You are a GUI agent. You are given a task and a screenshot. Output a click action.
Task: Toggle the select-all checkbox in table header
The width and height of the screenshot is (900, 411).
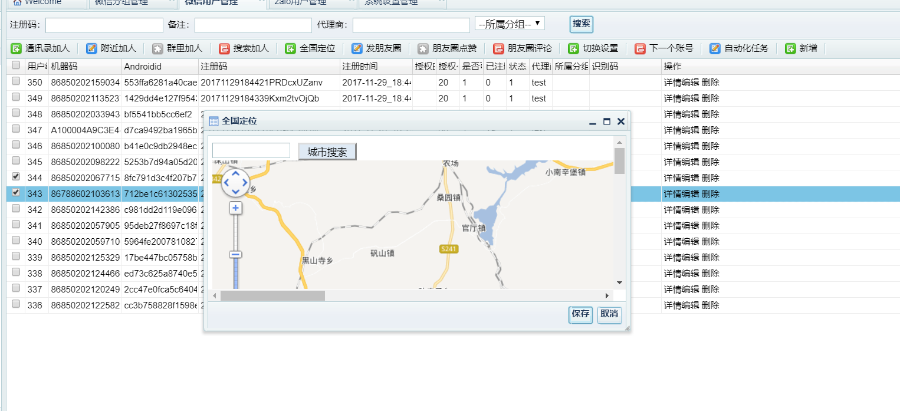coord(15,66)
